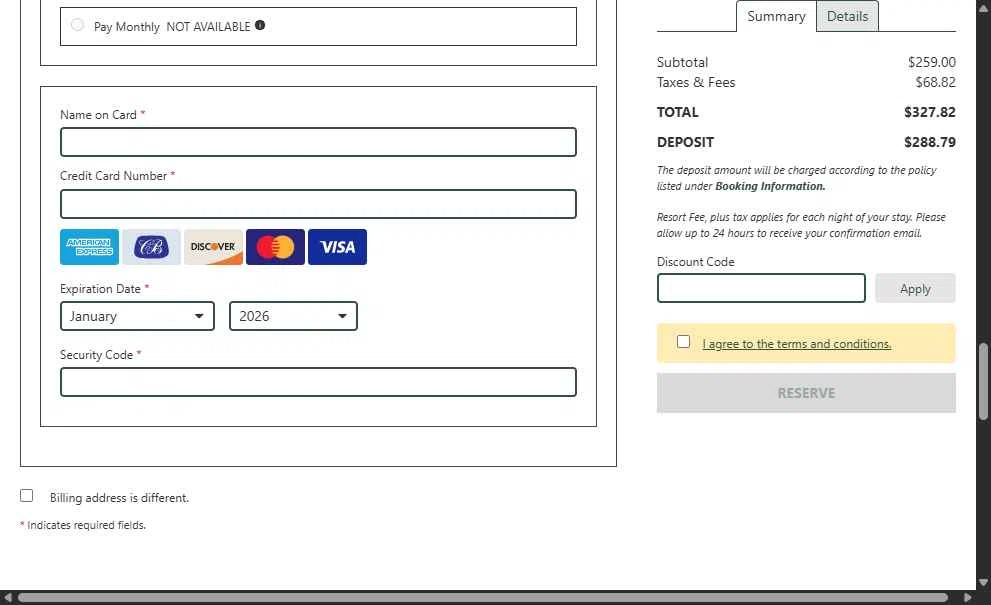Focus the Security Code field
This screenshot has width=991, height=605.
click(319, 382)
